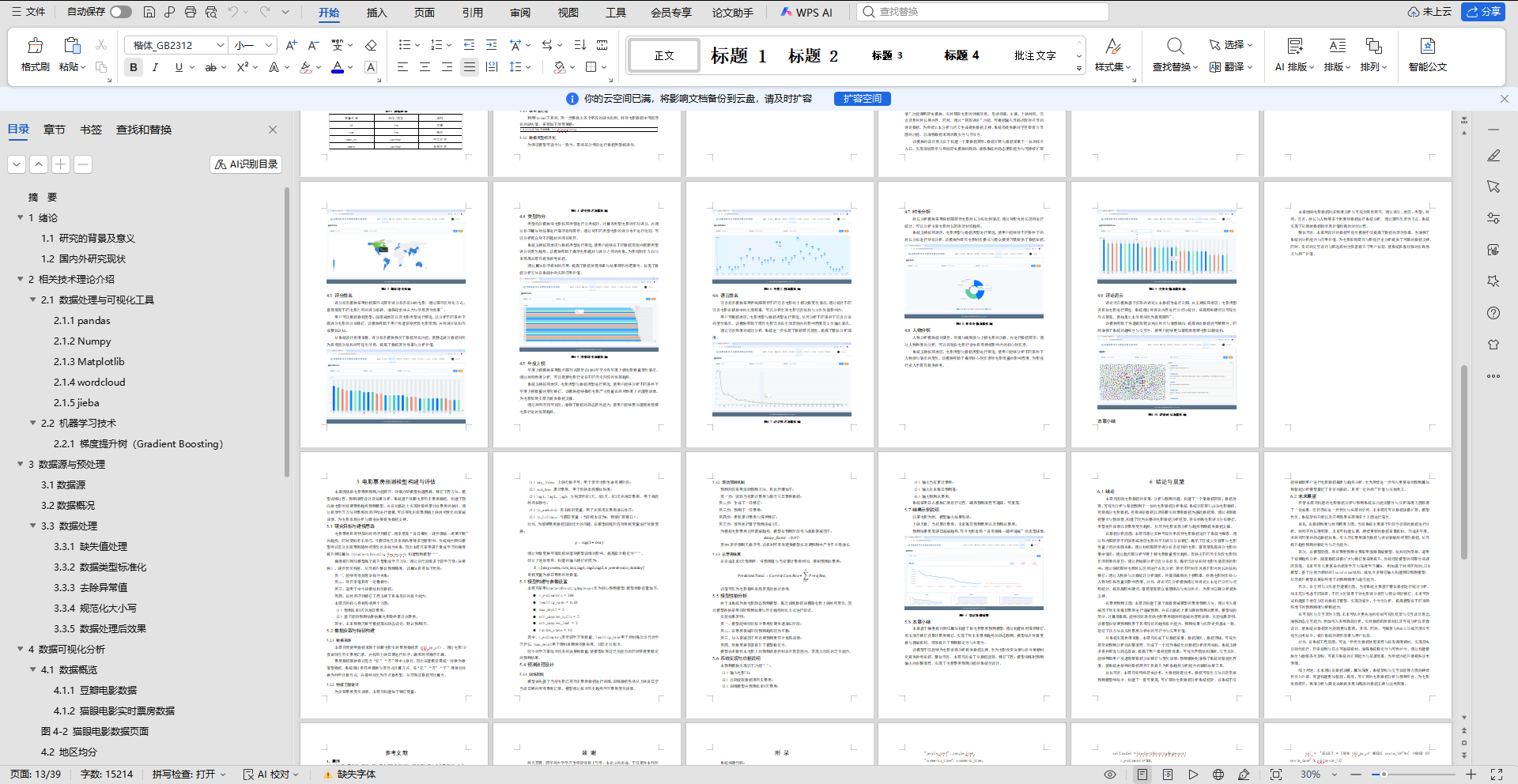Open the Style Set (样式集) icon
The width and height of the screenshot is (1518, 784).
point(1112,55)
